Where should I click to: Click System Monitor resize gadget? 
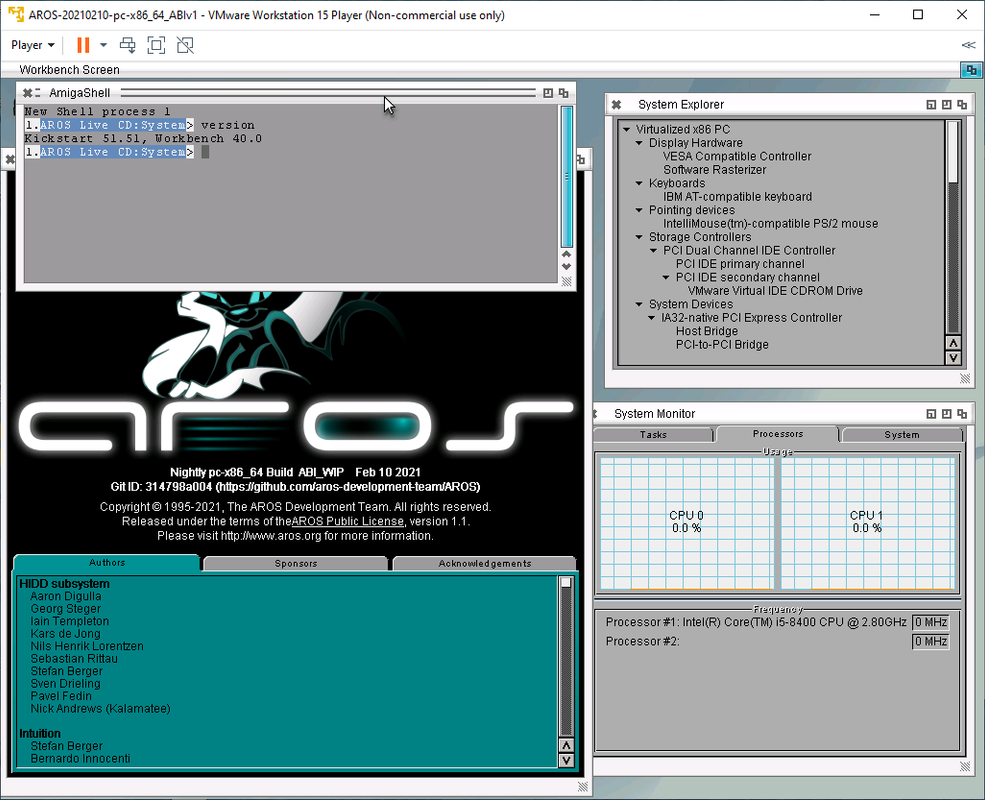pos(964,767)
